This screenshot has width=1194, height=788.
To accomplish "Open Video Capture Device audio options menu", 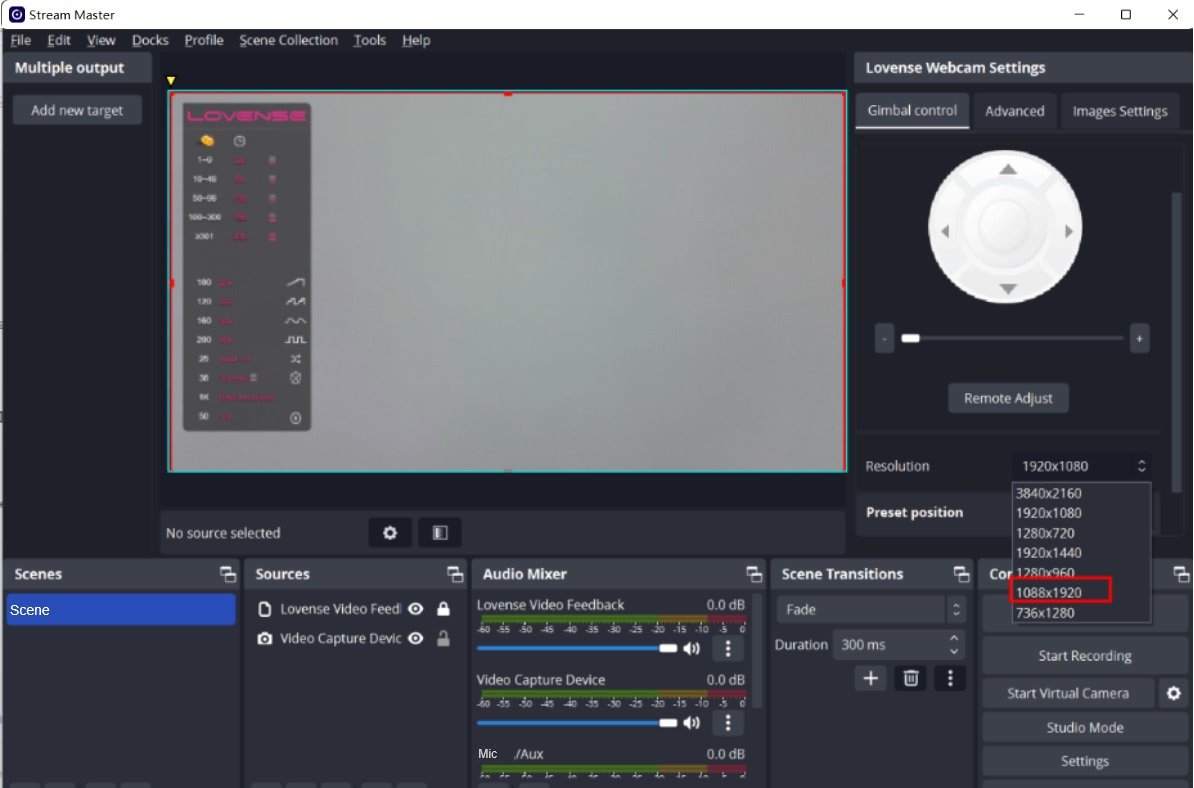I will (727, 723).
